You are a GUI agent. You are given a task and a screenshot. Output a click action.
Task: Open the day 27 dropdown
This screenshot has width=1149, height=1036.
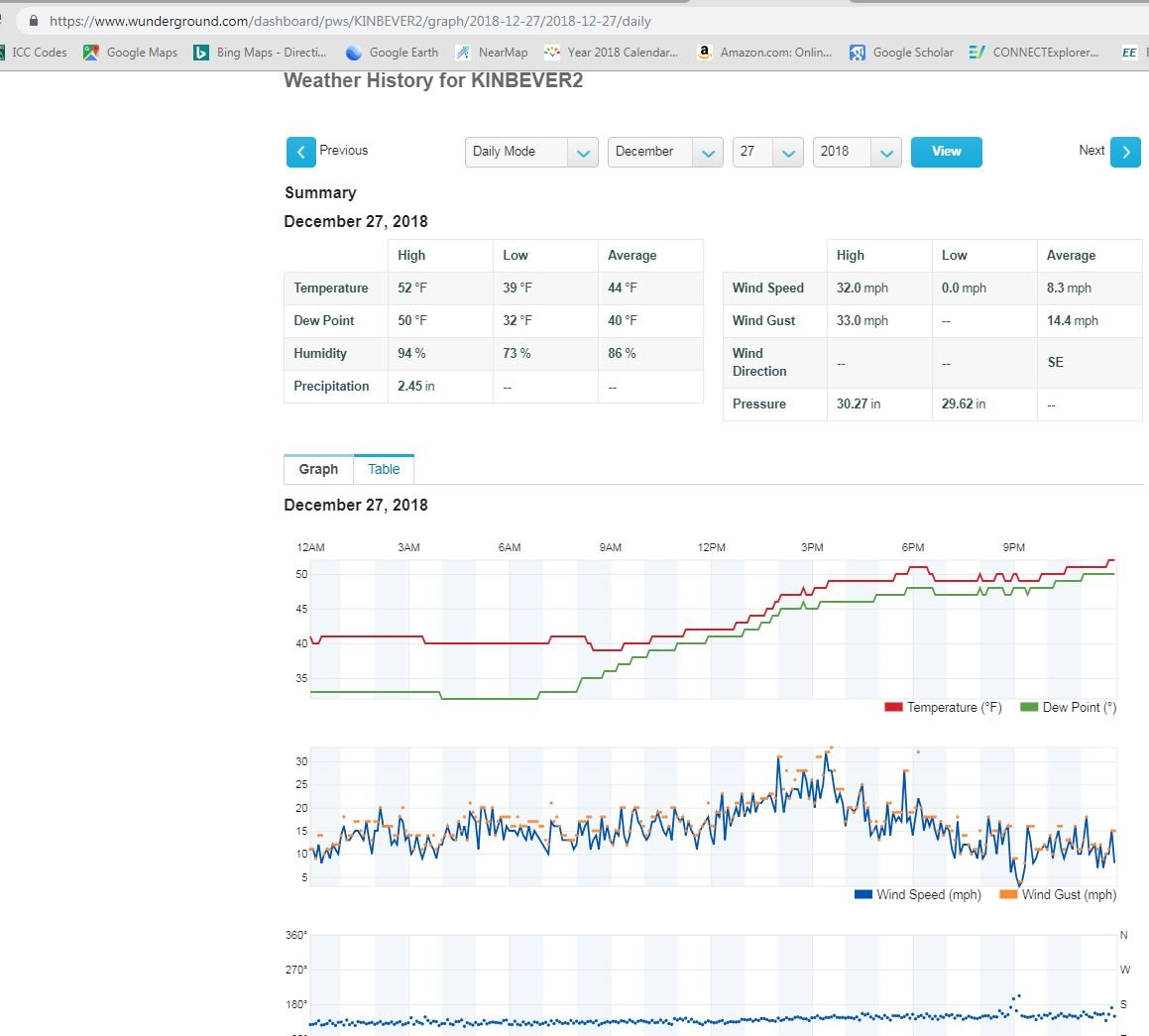click(768, 152)
